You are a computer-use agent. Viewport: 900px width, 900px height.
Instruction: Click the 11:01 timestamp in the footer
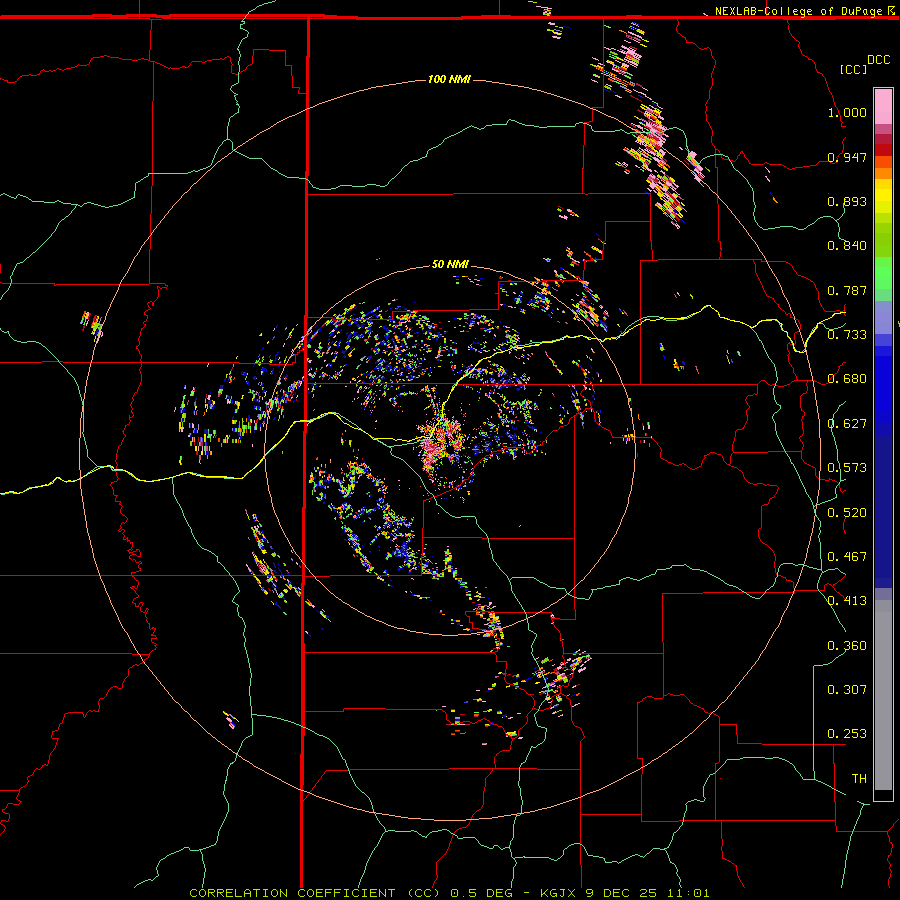tap(688, 893)
